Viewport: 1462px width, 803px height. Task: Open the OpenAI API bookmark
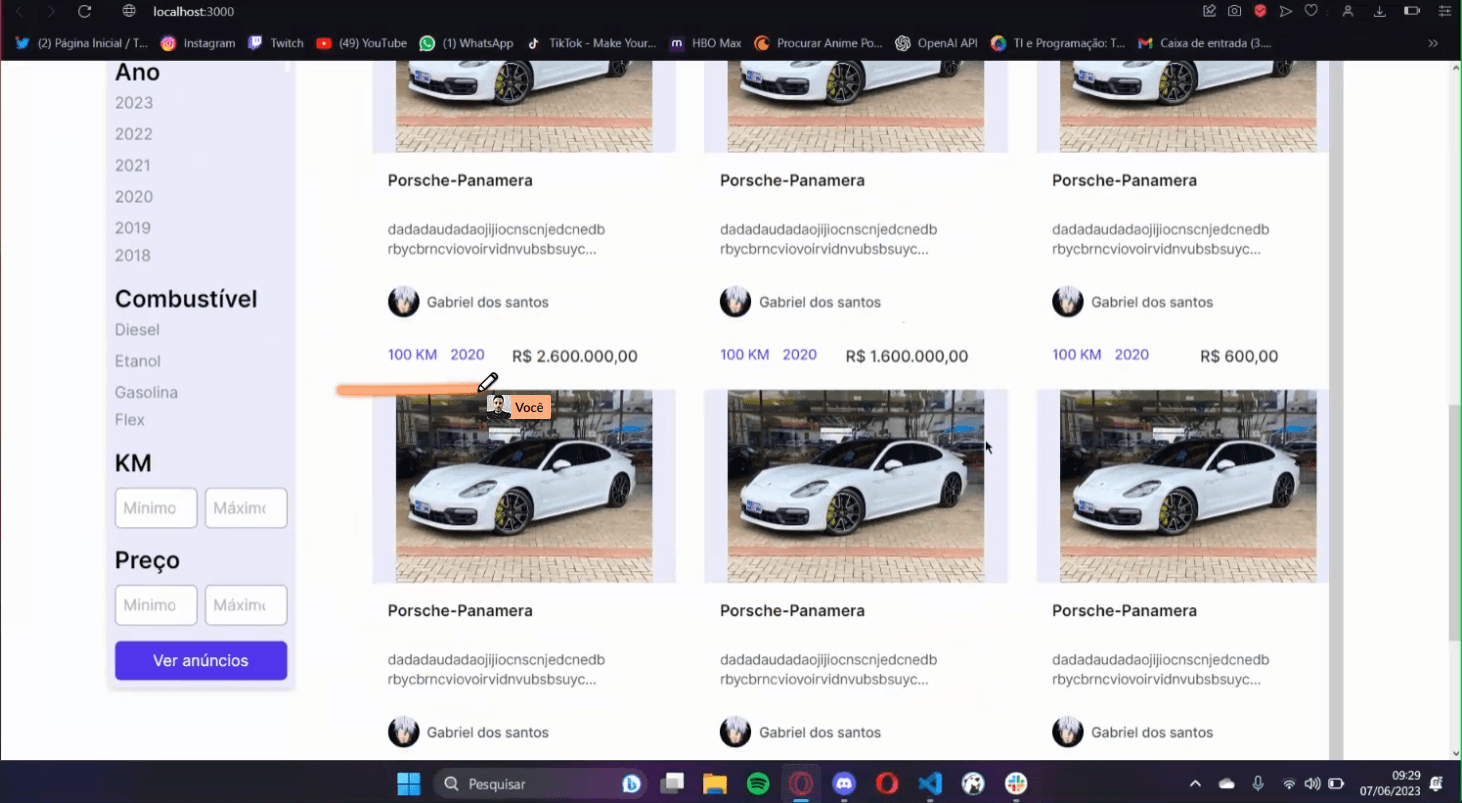pyautogui.click(x=936, y=43)
